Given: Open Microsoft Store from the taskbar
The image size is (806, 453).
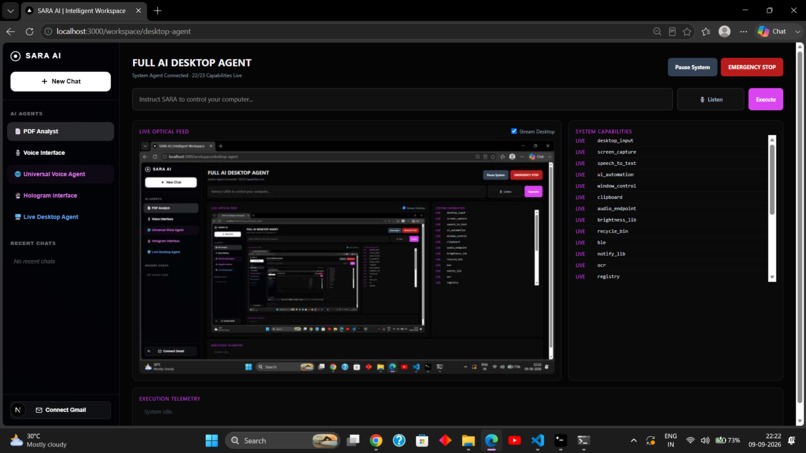Looking at the screenshot, I should [x=422, y=441].
